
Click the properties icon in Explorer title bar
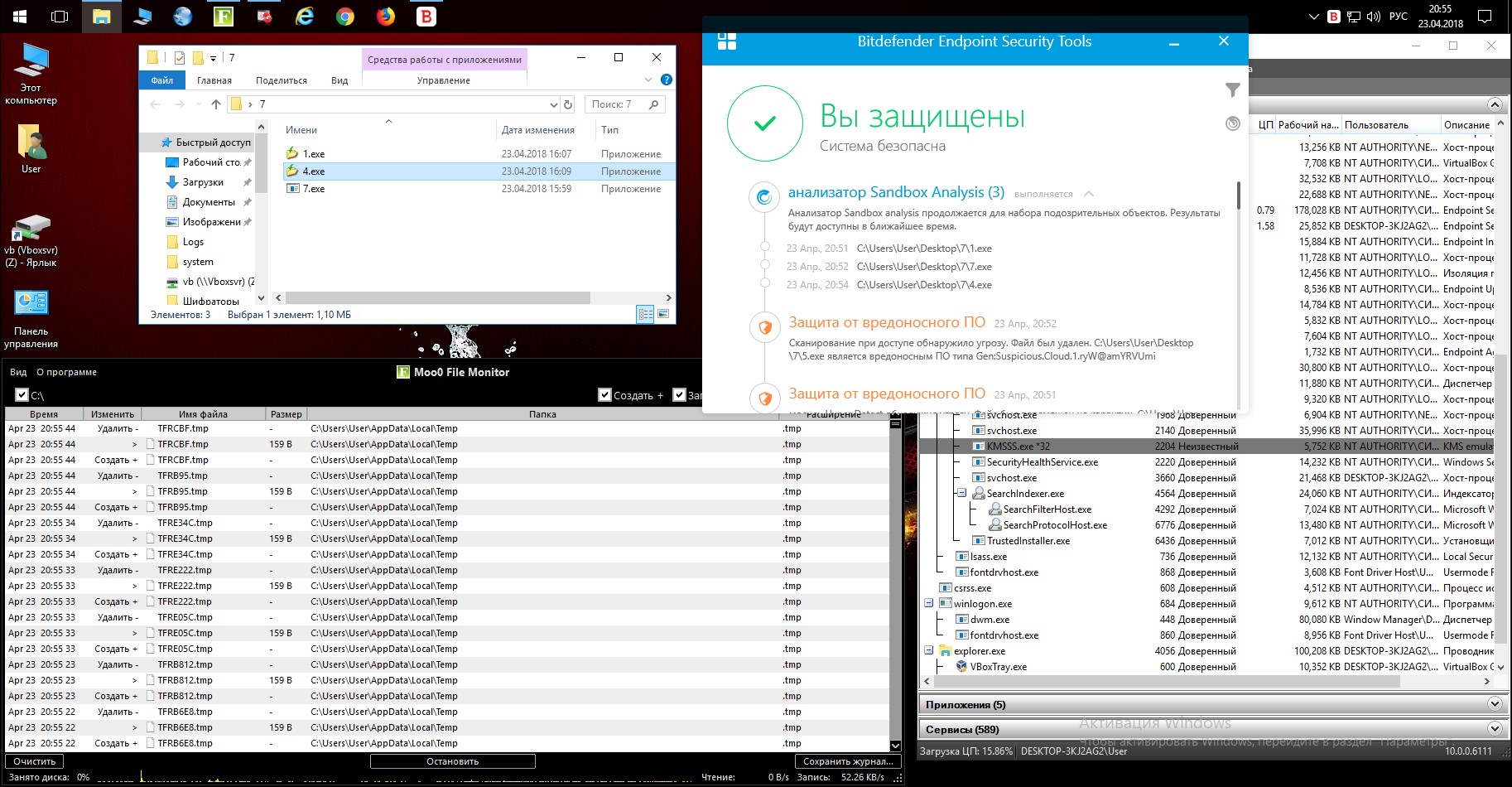[179, 58]
